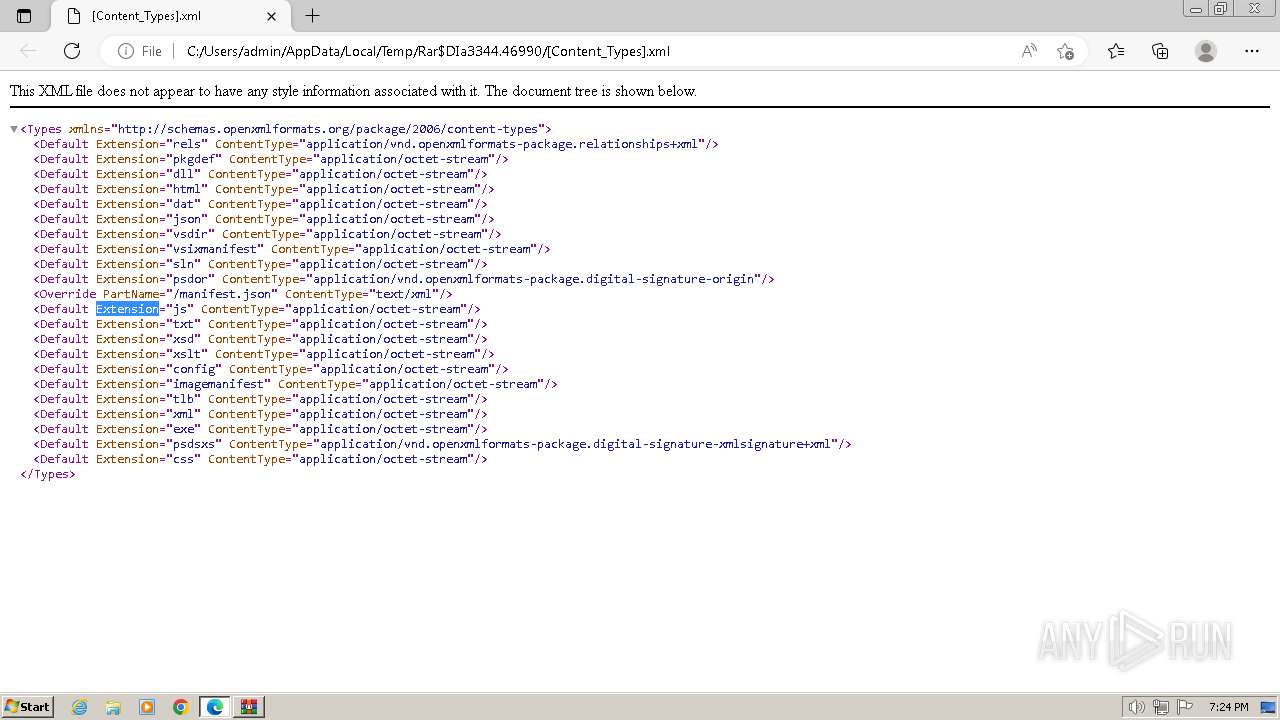Click the closing Types tag

point(48,474)
